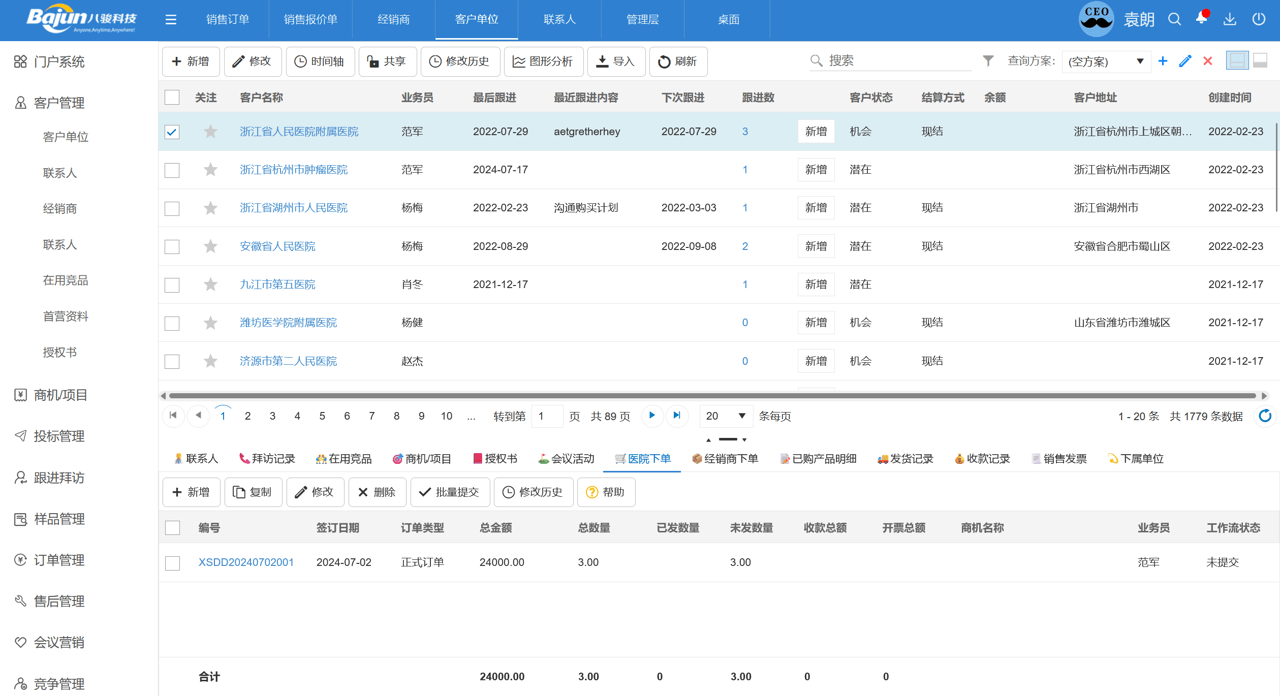The height and width of the screenshot is (696, 1280).
Task: Edit query scheme using pencil icon
Action: pos(1185,61)
